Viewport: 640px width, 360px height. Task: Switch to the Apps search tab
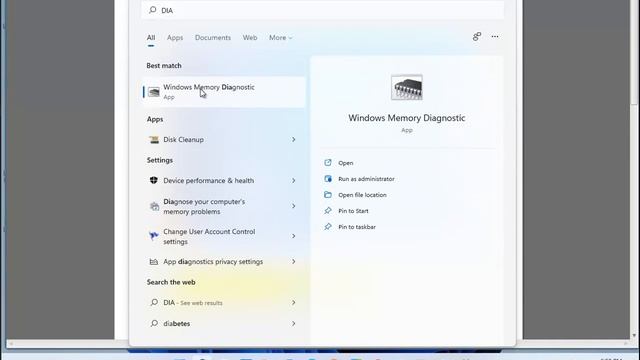click(x=175, y=38)
